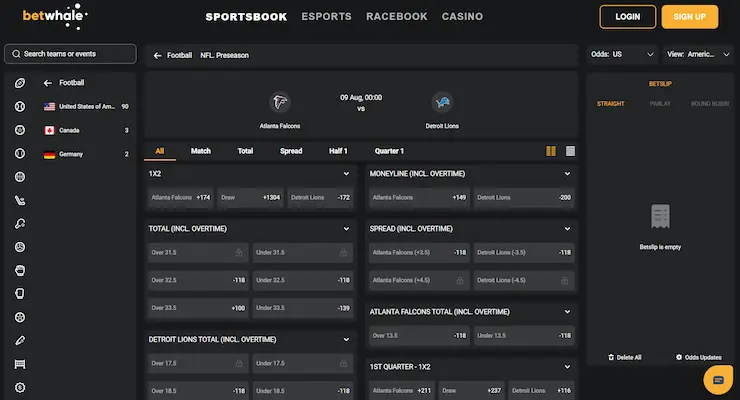The image size is (740, 400).
Task: Open United States of America leagues
Action: point(86,107)
